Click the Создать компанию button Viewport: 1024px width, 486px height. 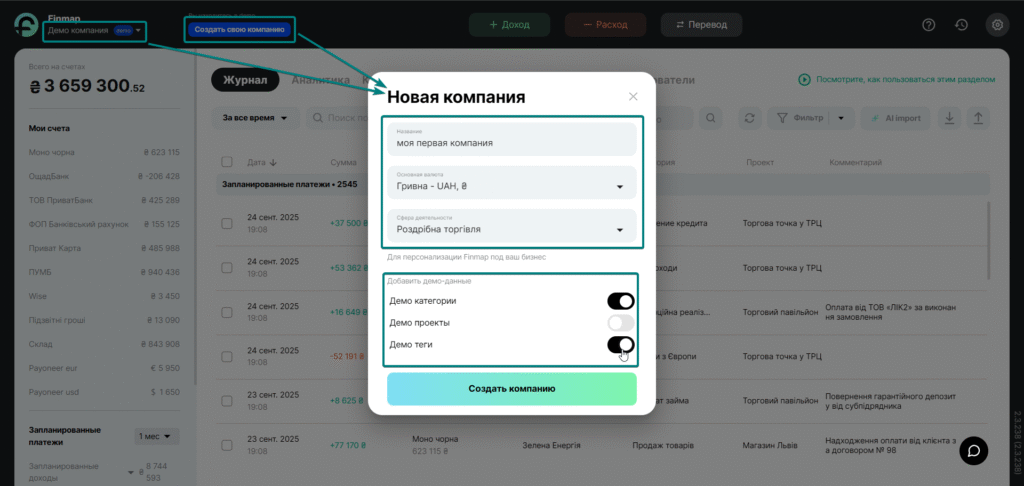click(x=511, y=389)
